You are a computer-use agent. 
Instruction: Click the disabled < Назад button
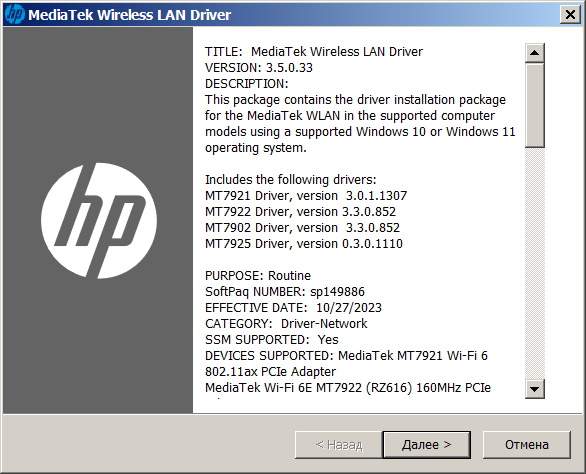[x=339, y=444]
